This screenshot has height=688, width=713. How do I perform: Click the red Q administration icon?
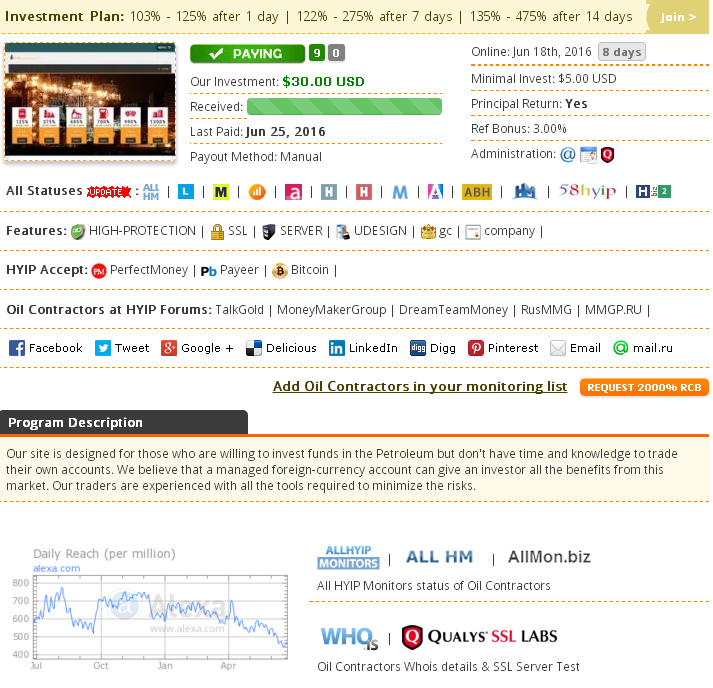coord(607,155)
